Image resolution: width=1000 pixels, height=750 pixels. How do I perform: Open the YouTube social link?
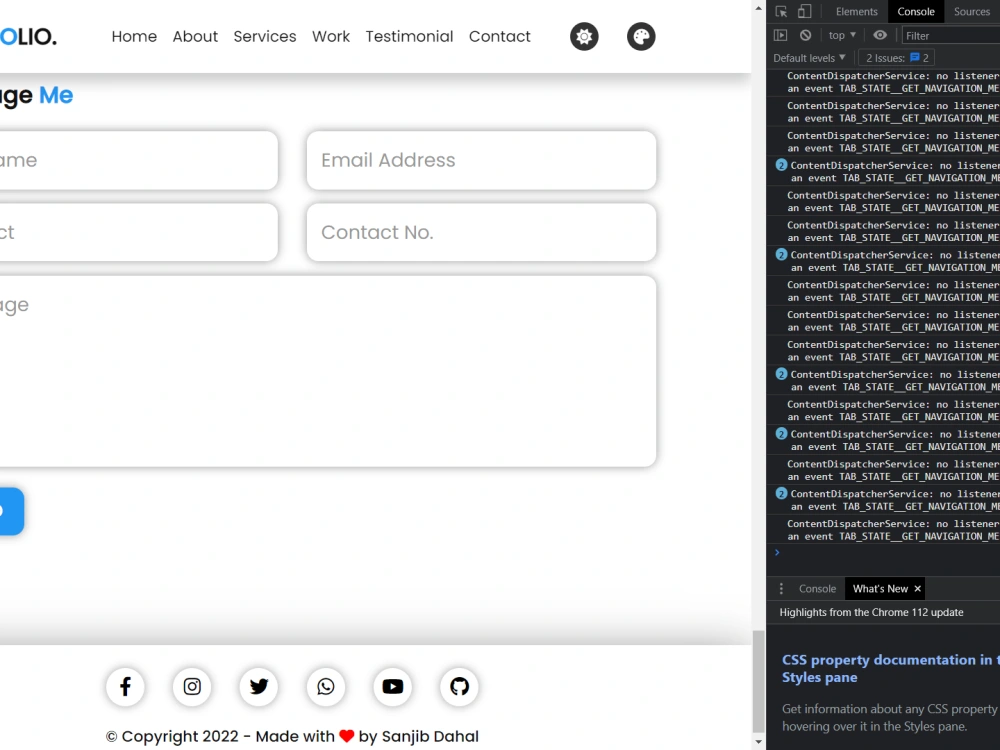pos(392,686)
